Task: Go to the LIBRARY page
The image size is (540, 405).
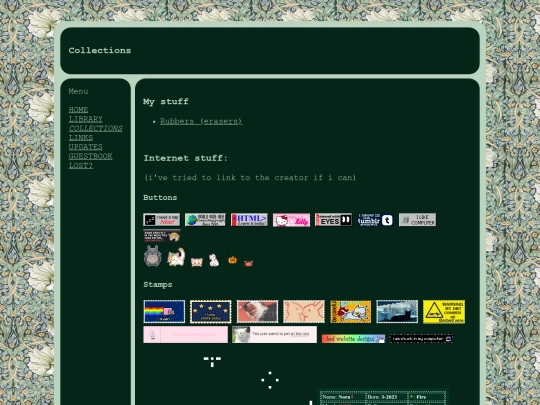Action: point(85,119)
